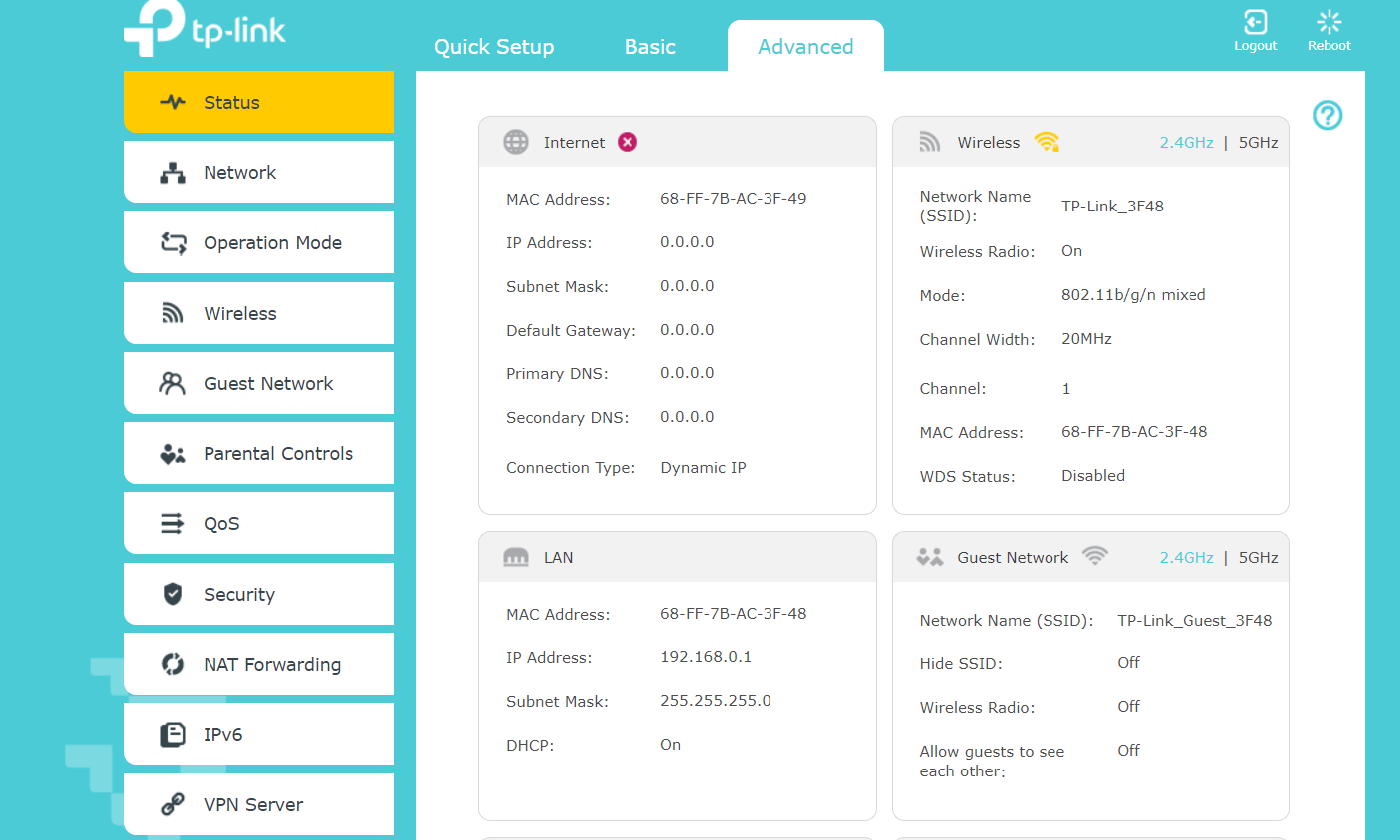This screenshot has width=1400, height=840.
Task: Click the NAT Forwarding circular icon
Action: coord(173,664)
